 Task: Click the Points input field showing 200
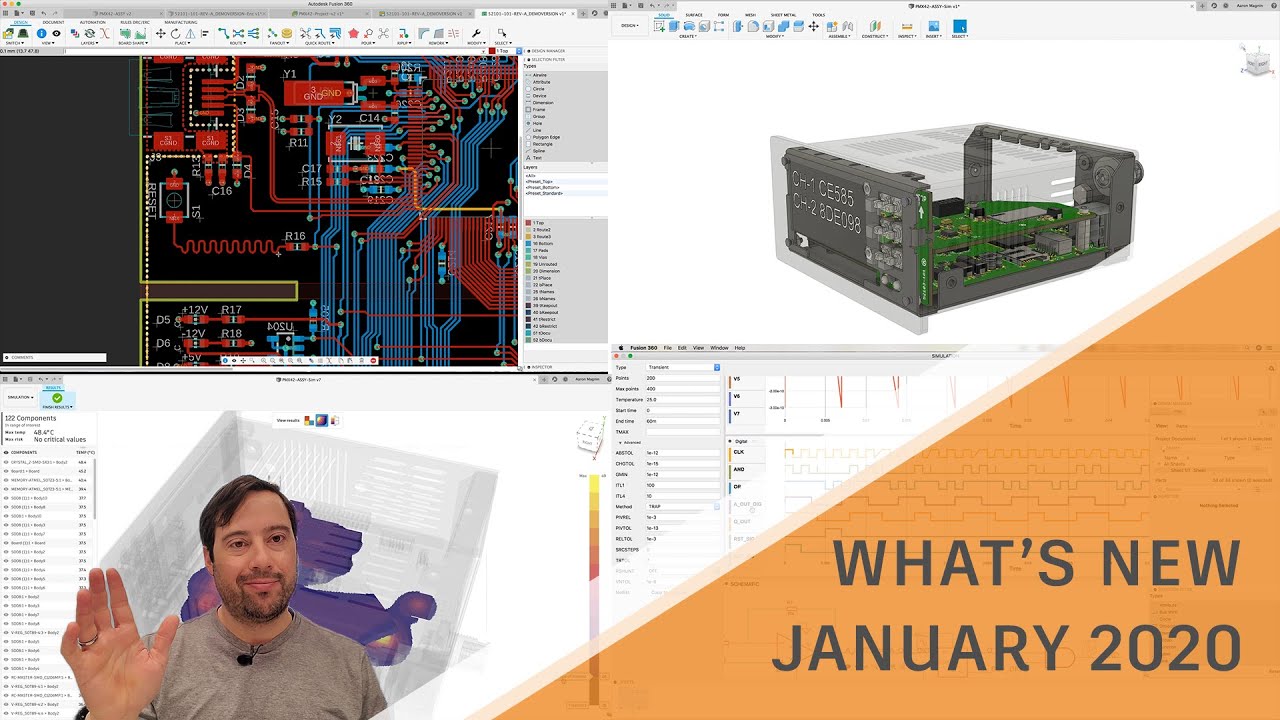682,378
